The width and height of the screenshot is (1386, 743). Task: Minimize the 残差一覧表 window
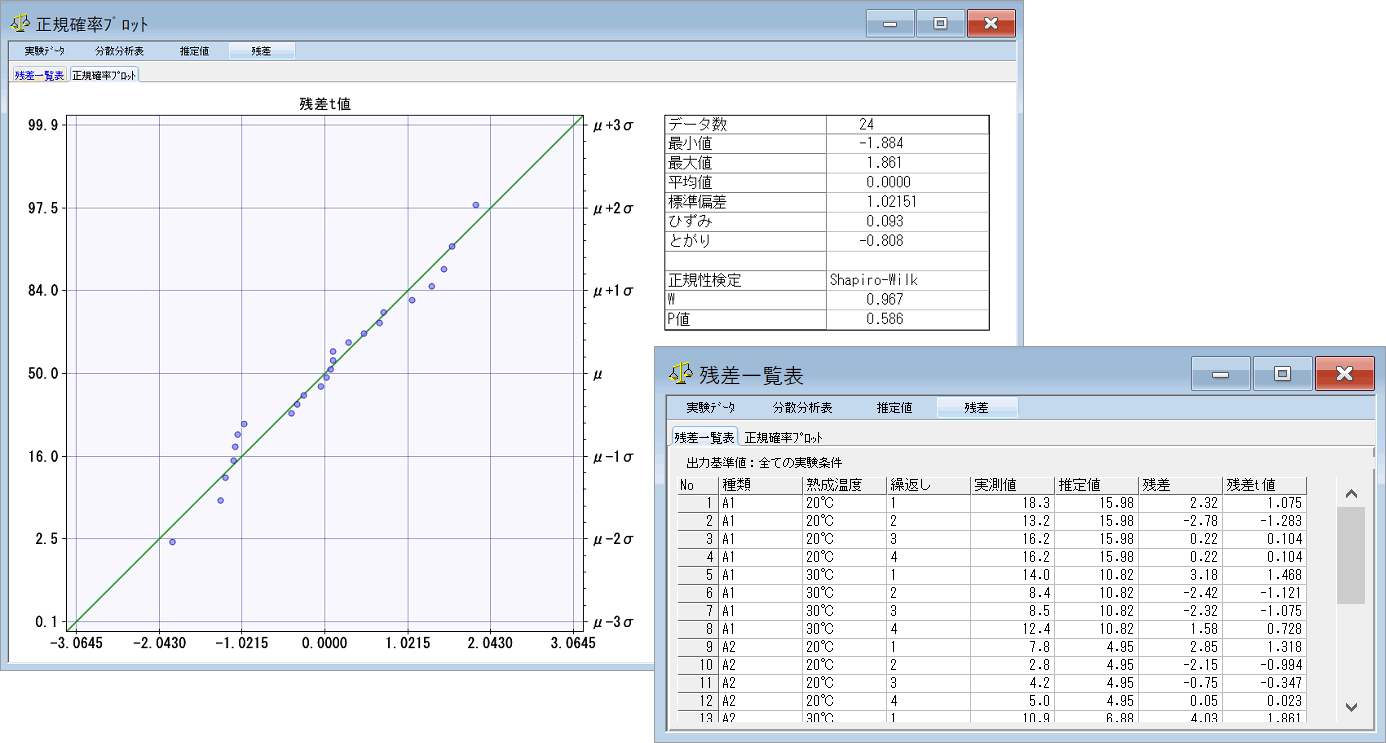coord(1220,374)
